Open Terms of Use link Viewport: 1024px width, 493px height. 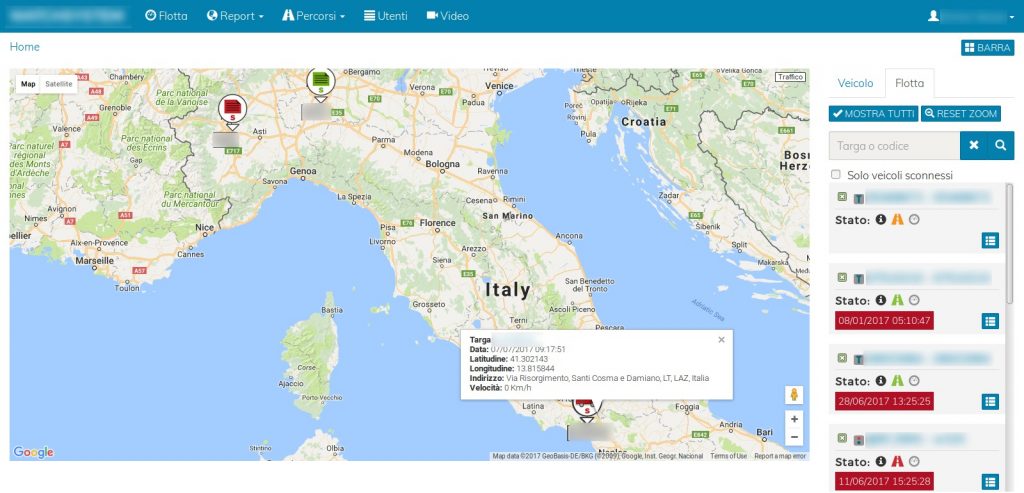click(728, 456)
